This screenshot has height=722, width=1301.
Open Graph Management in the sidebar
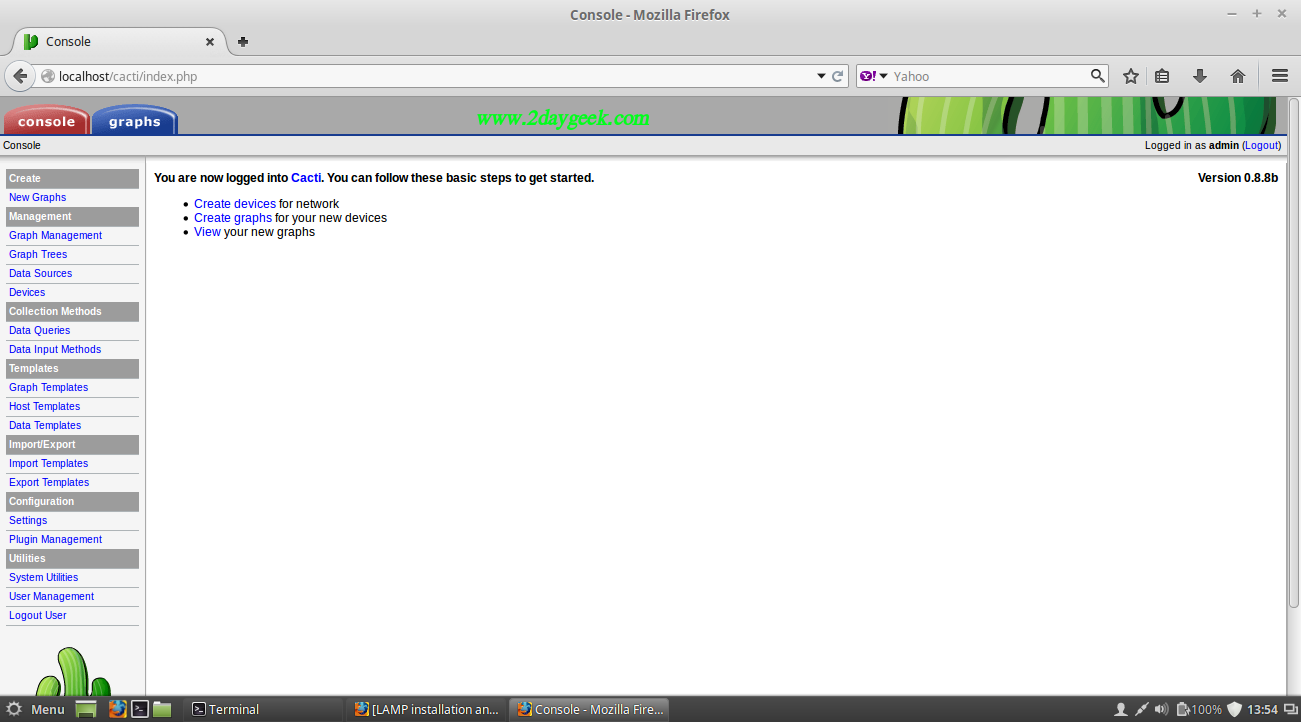55,236
